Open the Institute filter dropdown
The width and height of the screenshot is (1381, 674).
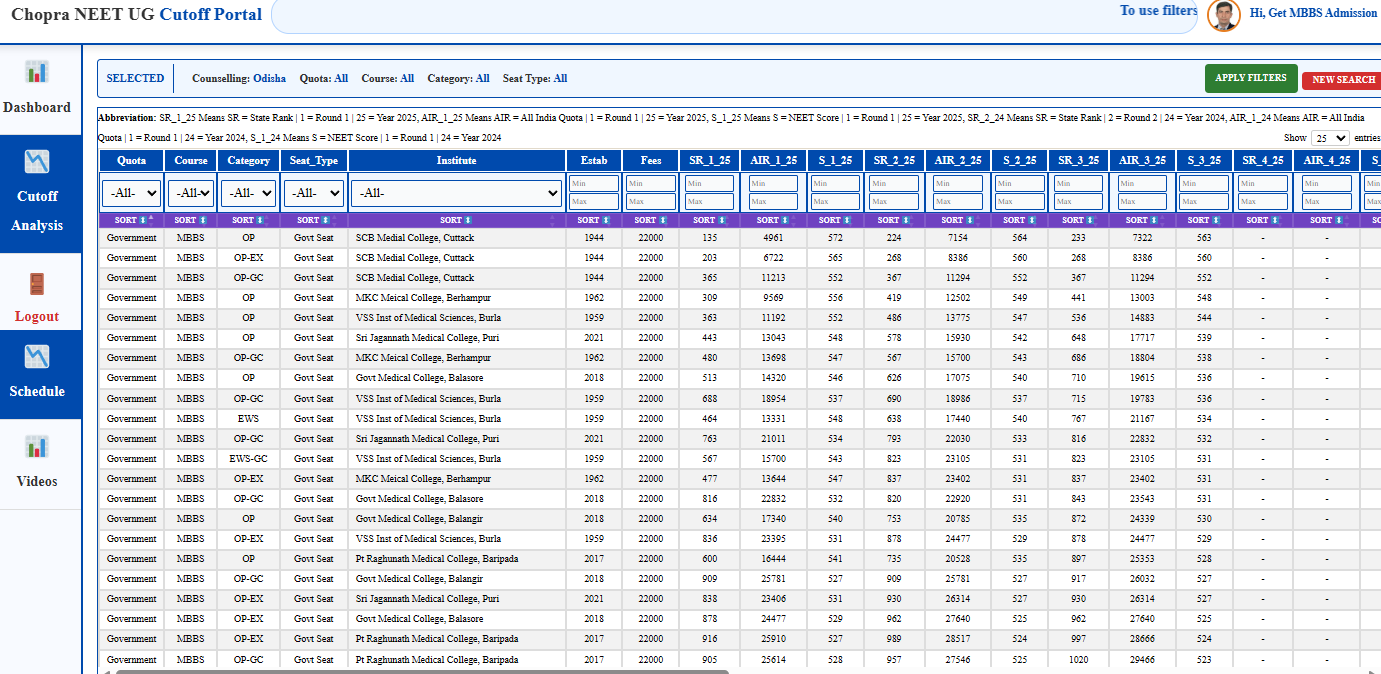(457, 192)
